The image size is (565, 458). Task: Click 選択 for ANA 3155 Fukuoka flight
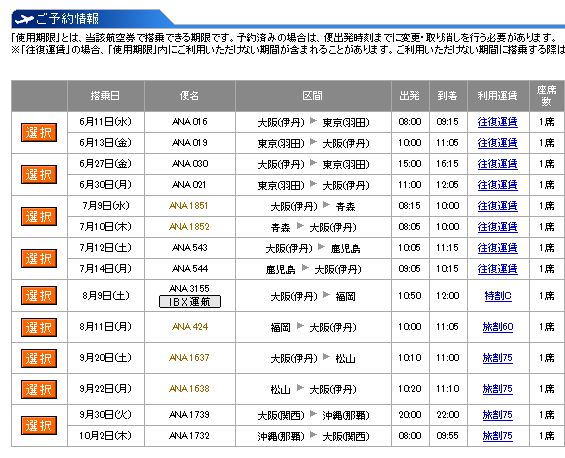point(39,295)
